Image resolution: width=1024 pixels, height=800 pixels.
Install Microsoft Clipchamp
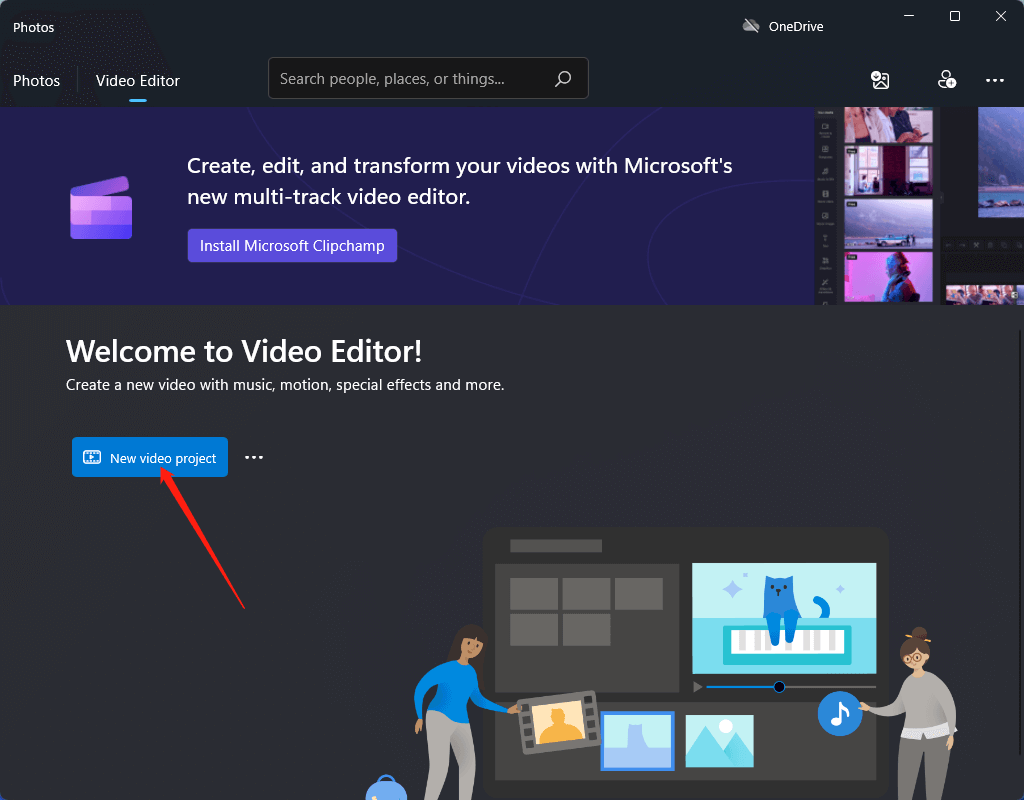coord(292,246)
